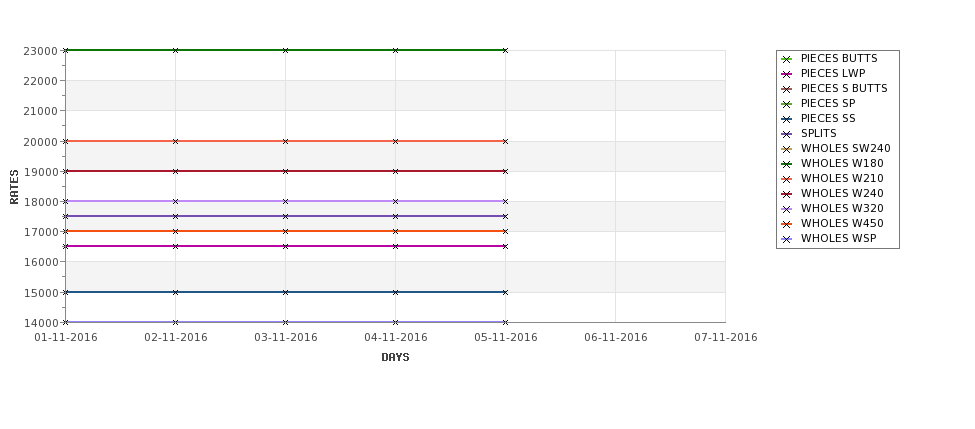Screen dimensions: 975x429
Task: Click the PIECES S BUTTS legend marker
Action: pyautogui.click(x=786, y=89)
